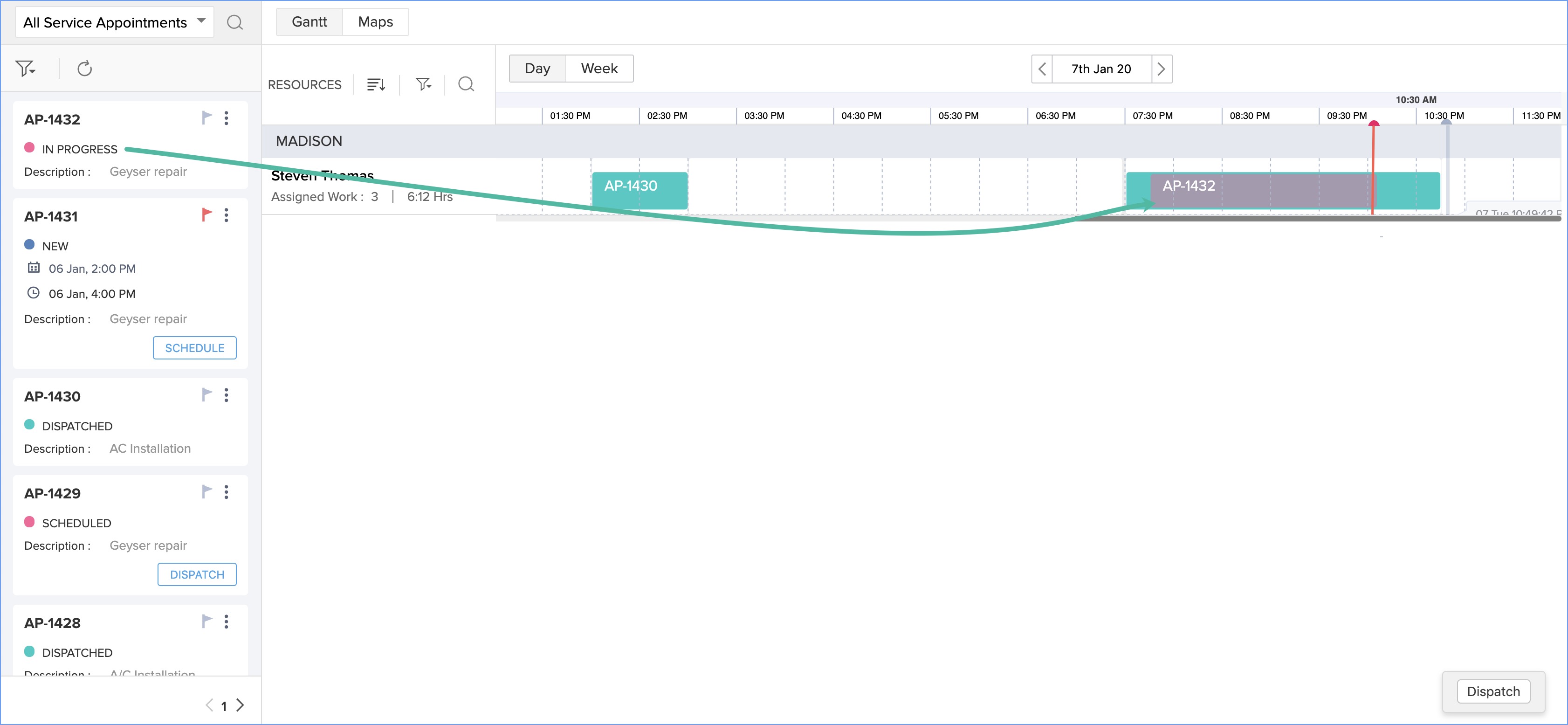The height and width of the screenshot is (725, 1568).
Task: Expand the All Service Appointments dropdown
Action: 115,22
